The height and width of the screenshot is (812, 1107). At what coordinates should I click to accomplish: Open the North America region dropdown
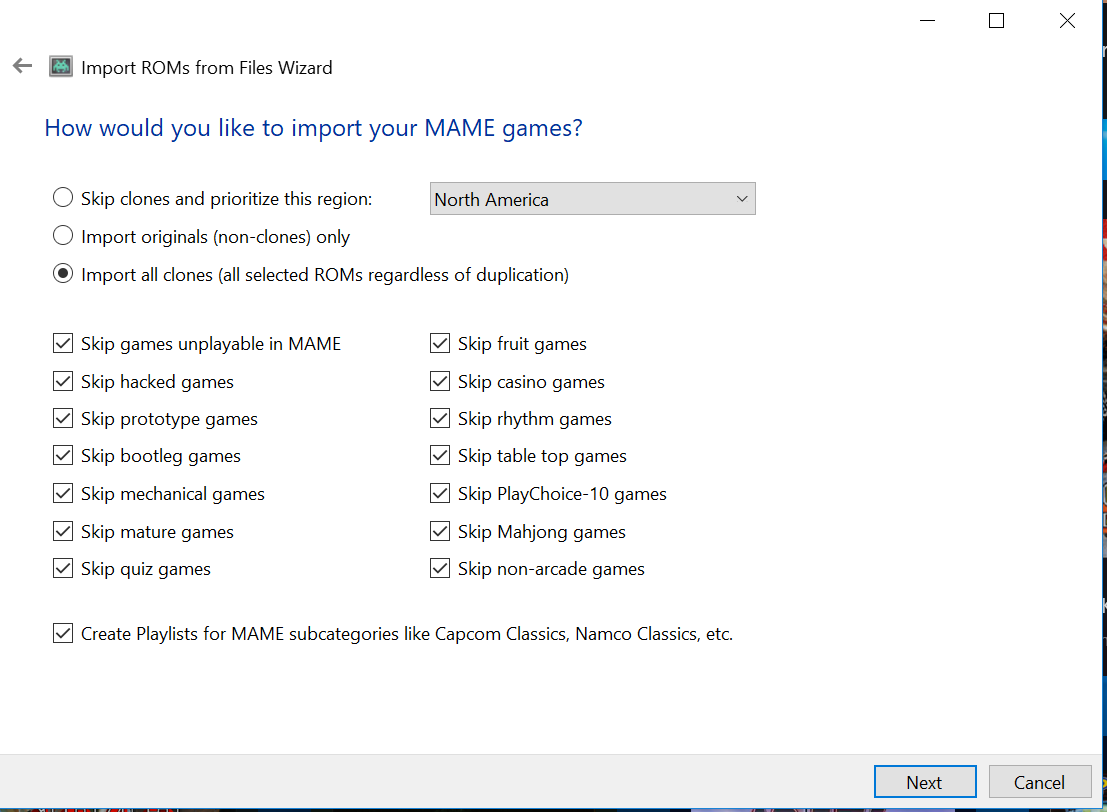[592, 199]
